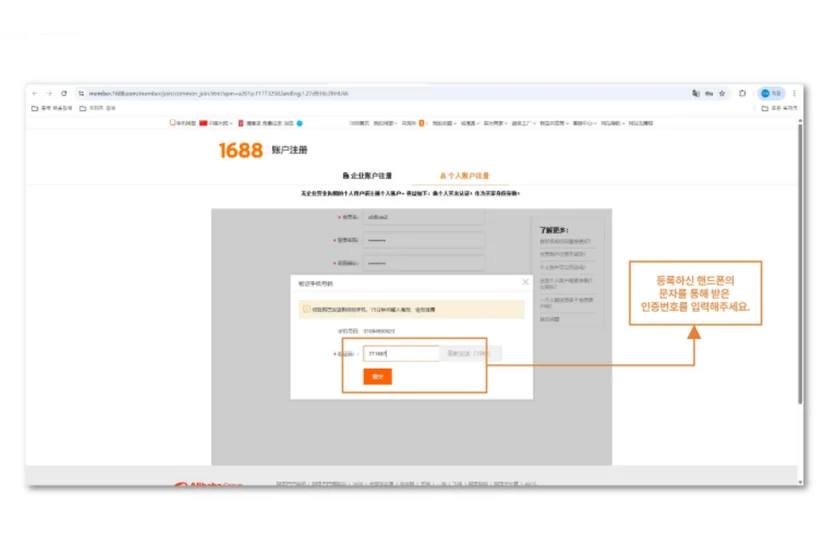The height and width of the screenshot is (552, 828).
Task: Submit the verification code with orange button
Action: (378, 377)
